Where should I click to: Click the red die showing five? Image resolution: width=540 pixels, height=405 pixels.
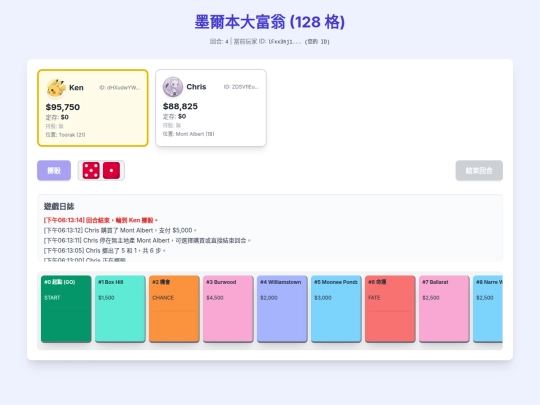(91, 170)
